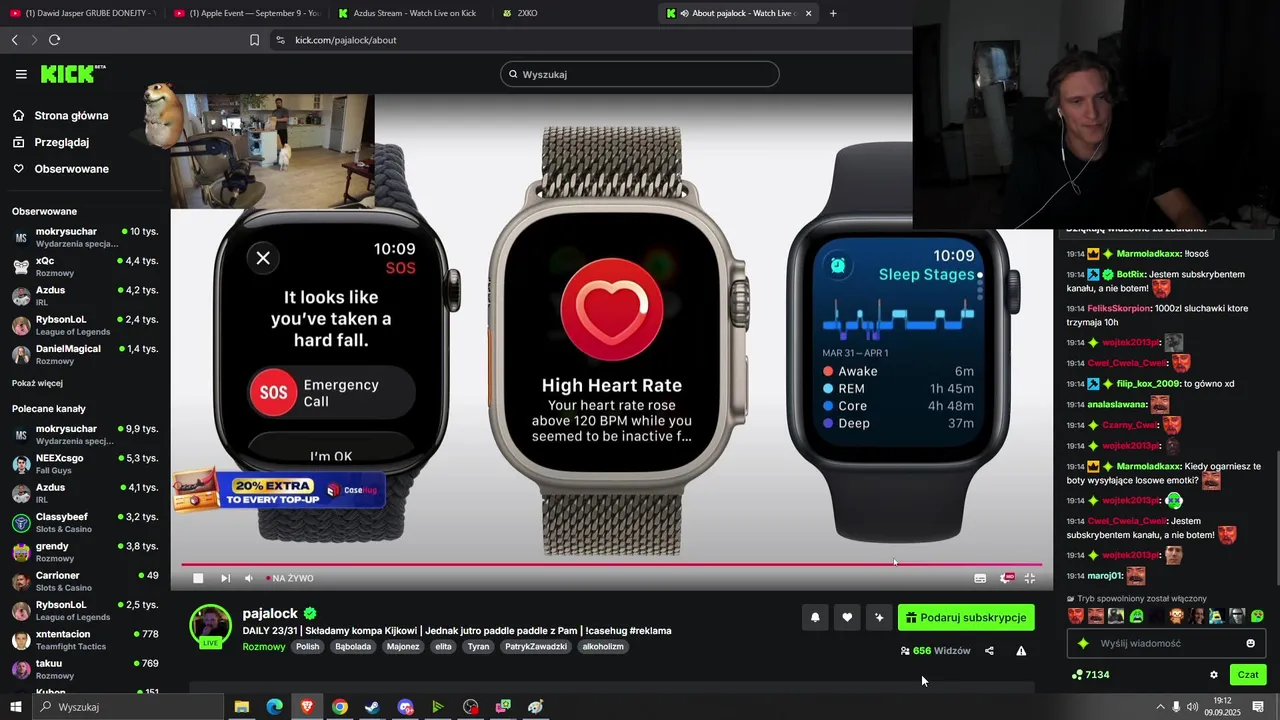The width and height of the screenshot is (1280, 720).
Task: Open Classybeef recommended channel
Action: tap(85, 522)
